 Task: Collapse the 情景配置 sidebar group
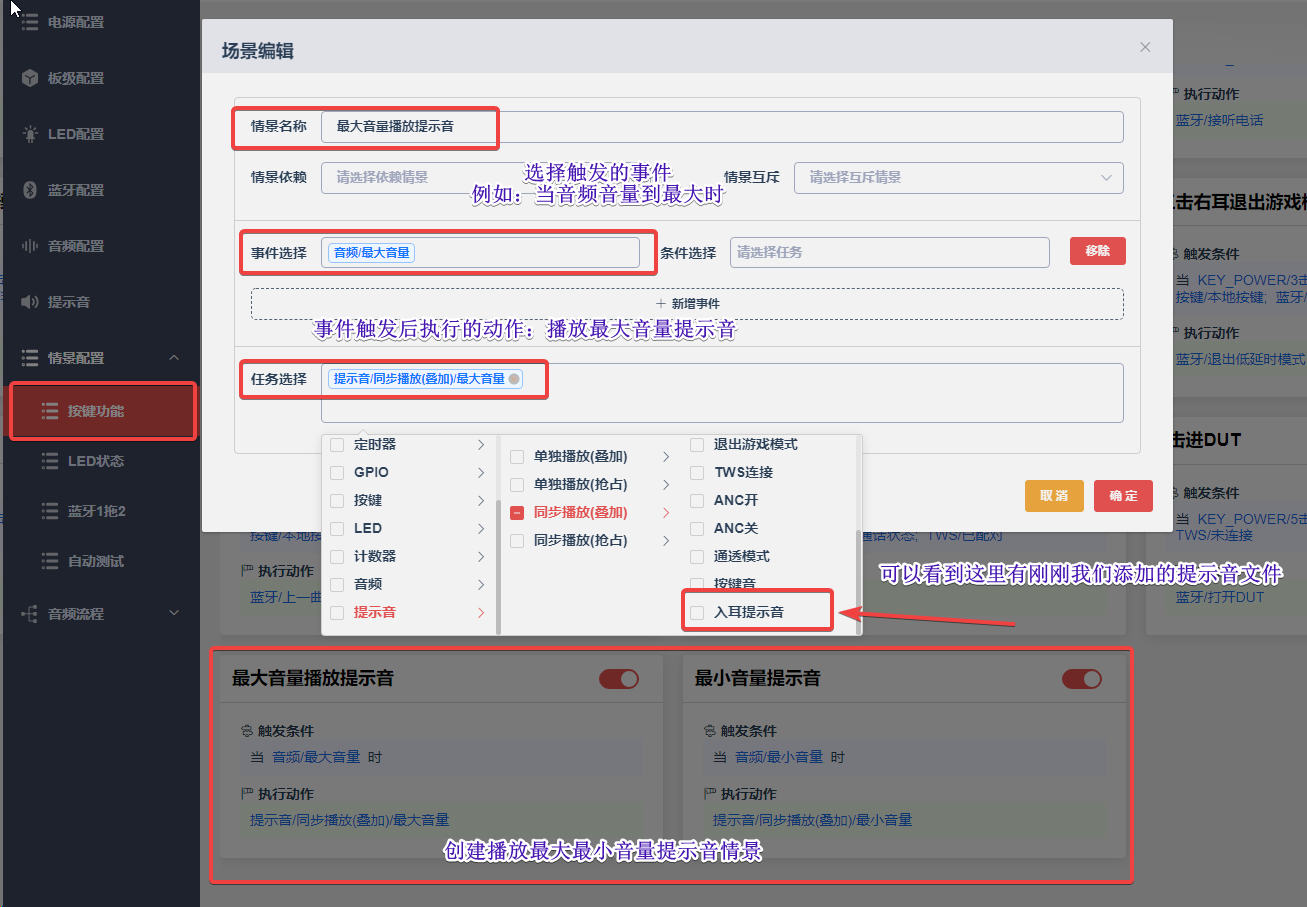(174, 358)
